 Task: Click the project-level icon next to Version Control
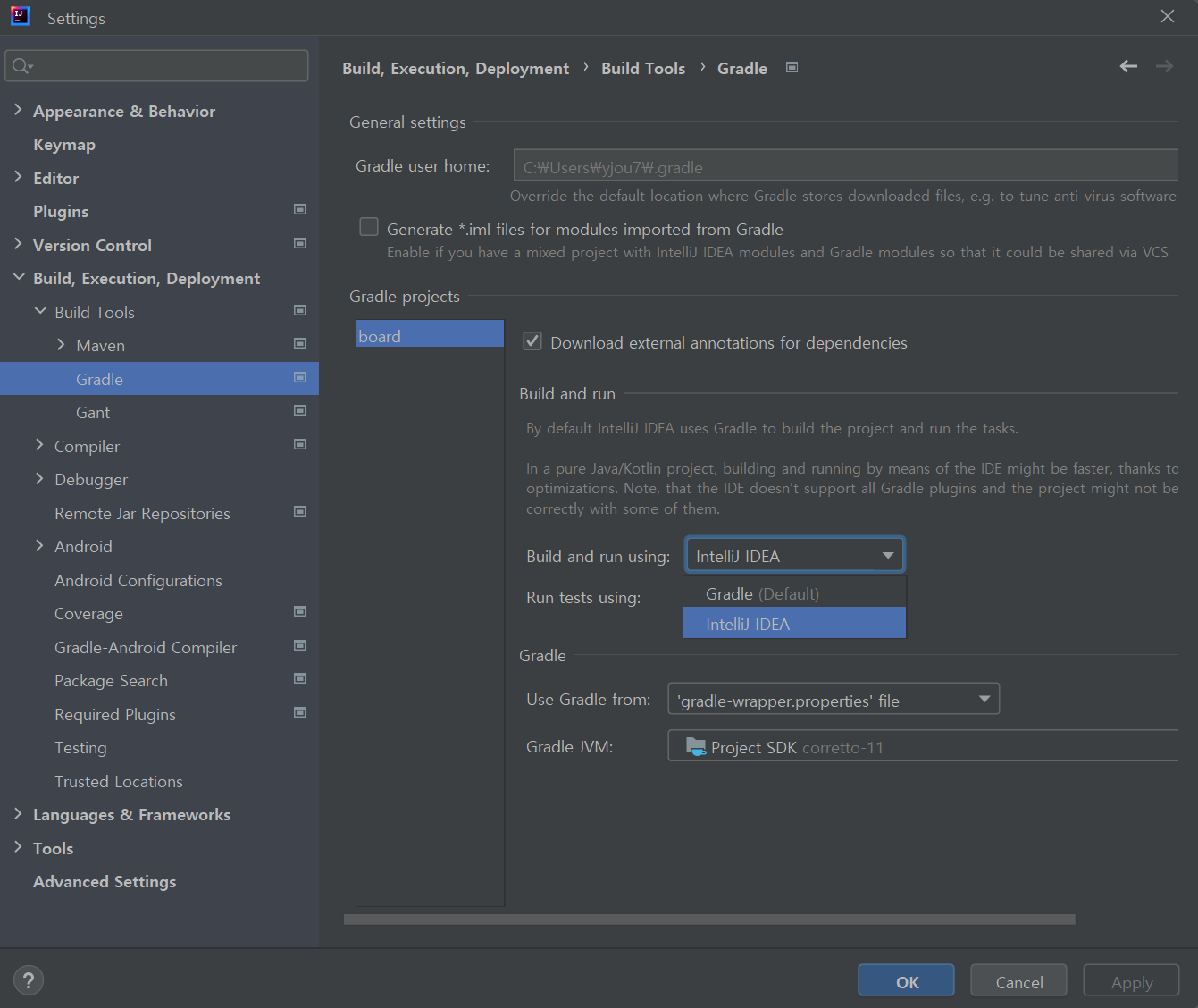tap(300, 243)
